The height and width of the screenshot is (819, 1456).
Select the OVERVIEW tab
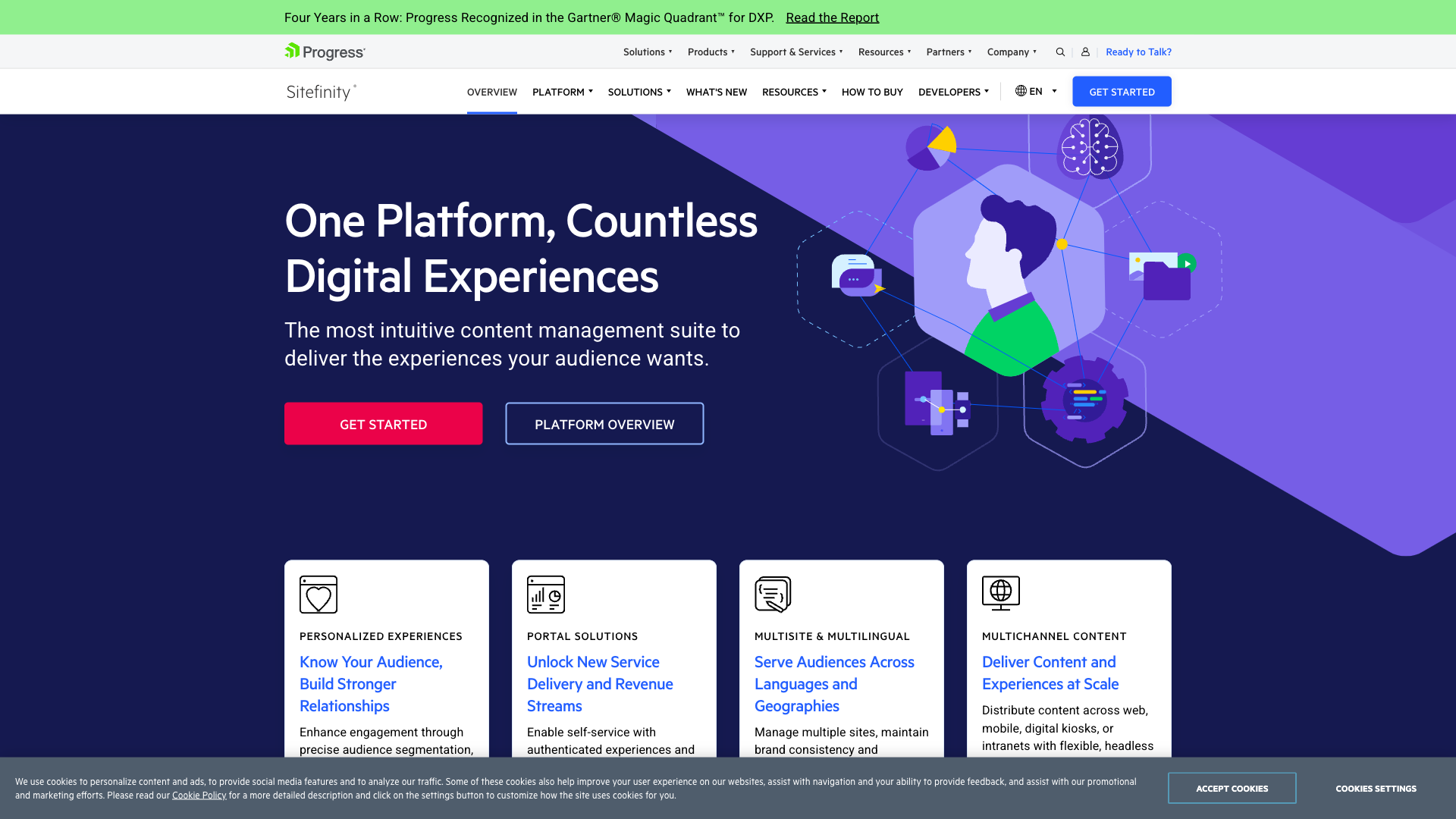point(492,92)
